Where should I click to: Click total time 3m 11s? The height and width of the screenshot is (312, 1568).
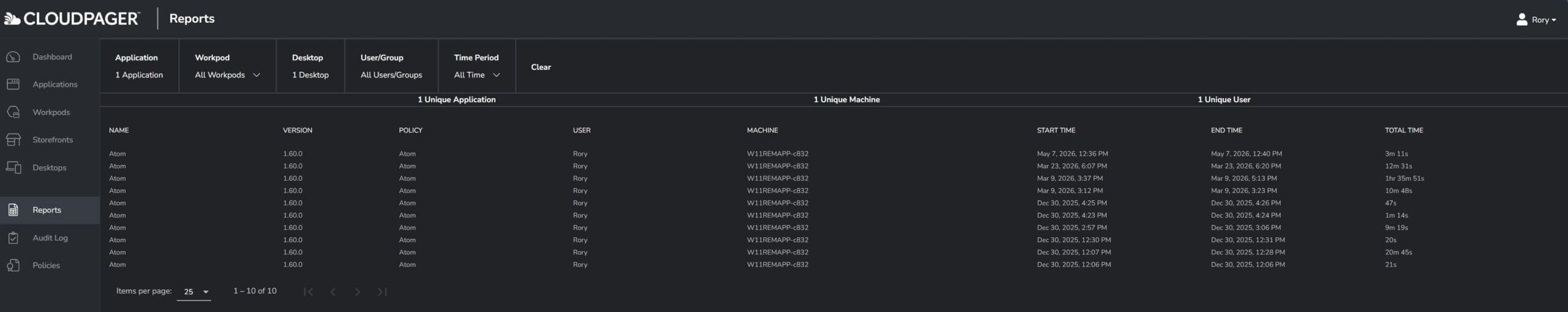click(1396, 154)
